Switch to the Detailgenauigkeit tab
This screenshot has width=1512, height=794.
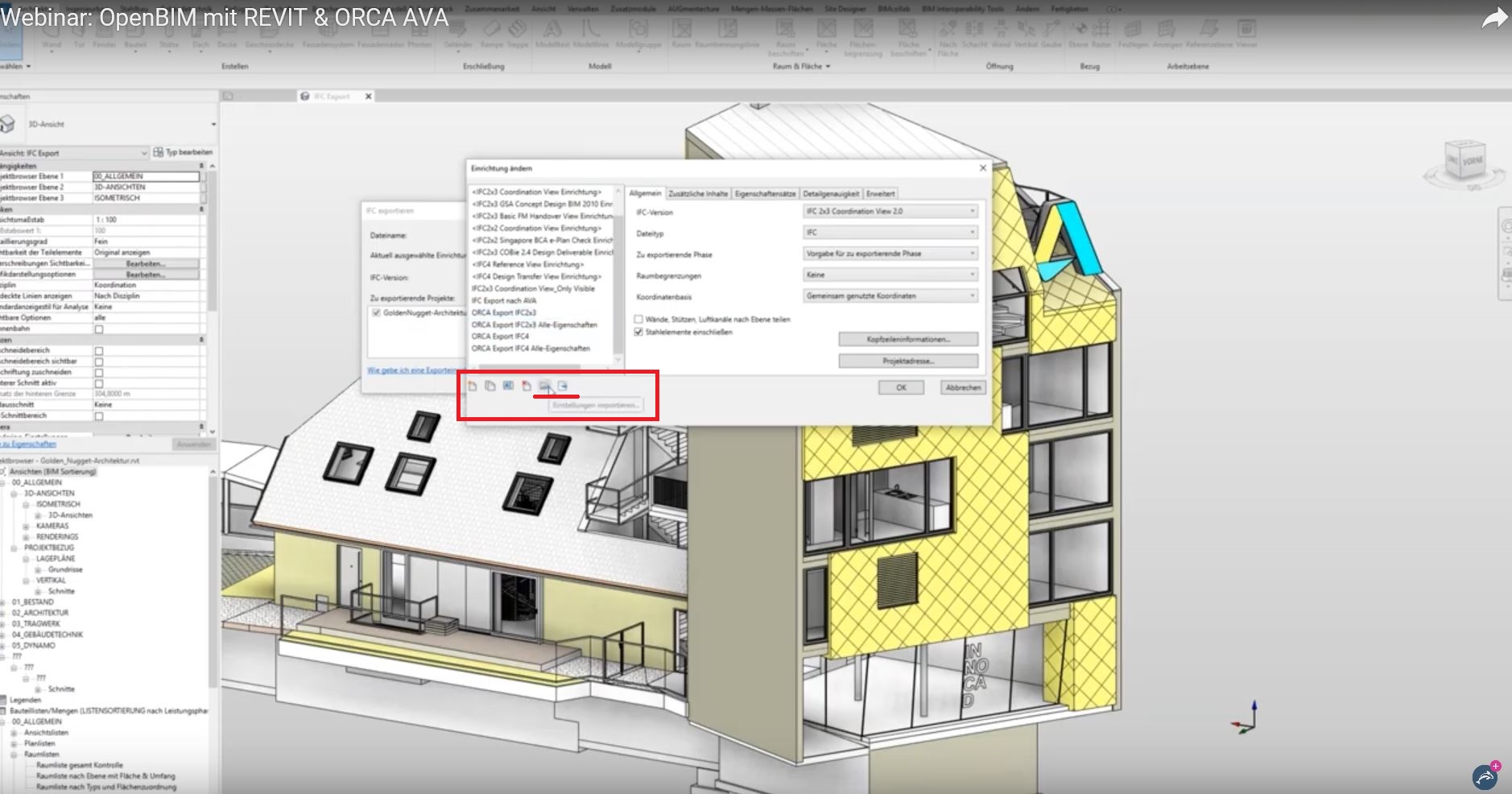coord(831,193)
